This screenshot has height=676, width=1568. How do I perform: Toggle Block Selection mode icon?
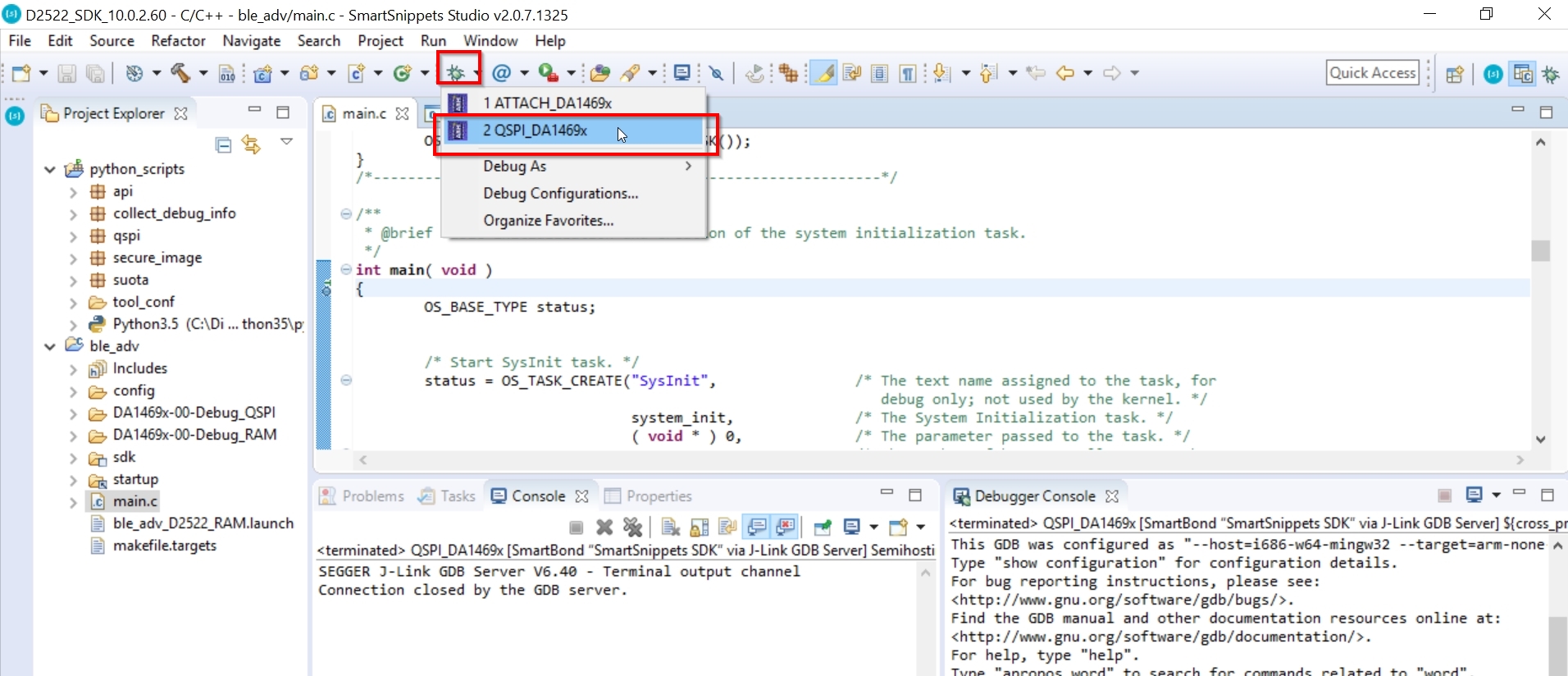[x=879, y=73]
